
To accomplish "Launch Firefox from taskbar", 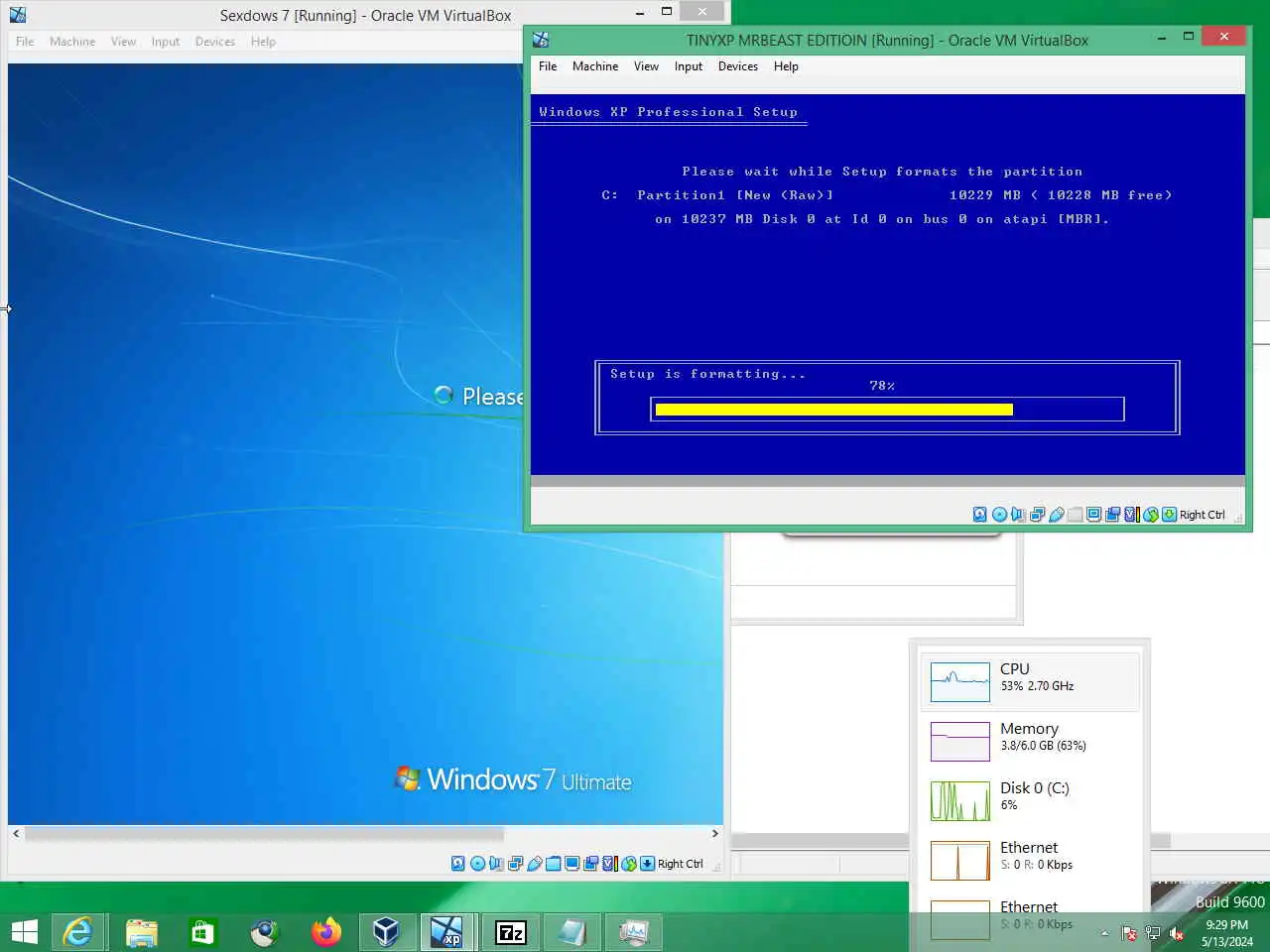I will (325, 932).
